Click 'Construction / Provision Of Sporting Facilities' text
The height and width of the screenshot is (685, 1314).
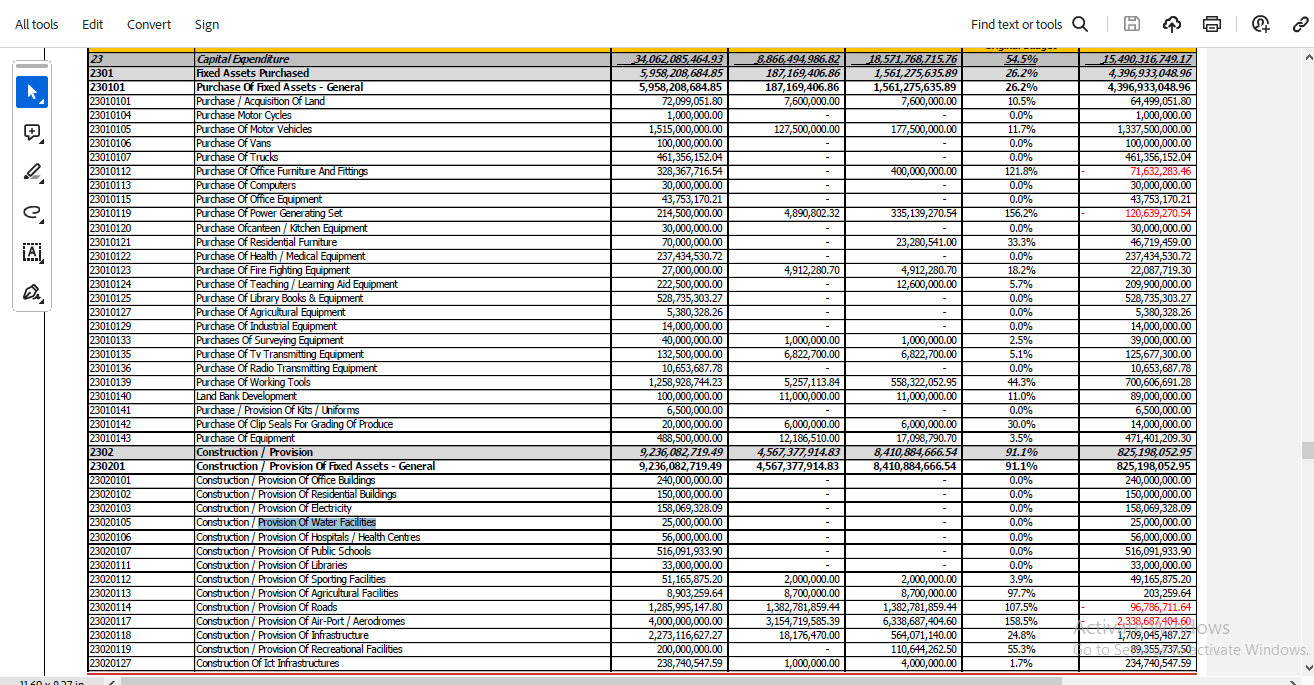point(291,579)
